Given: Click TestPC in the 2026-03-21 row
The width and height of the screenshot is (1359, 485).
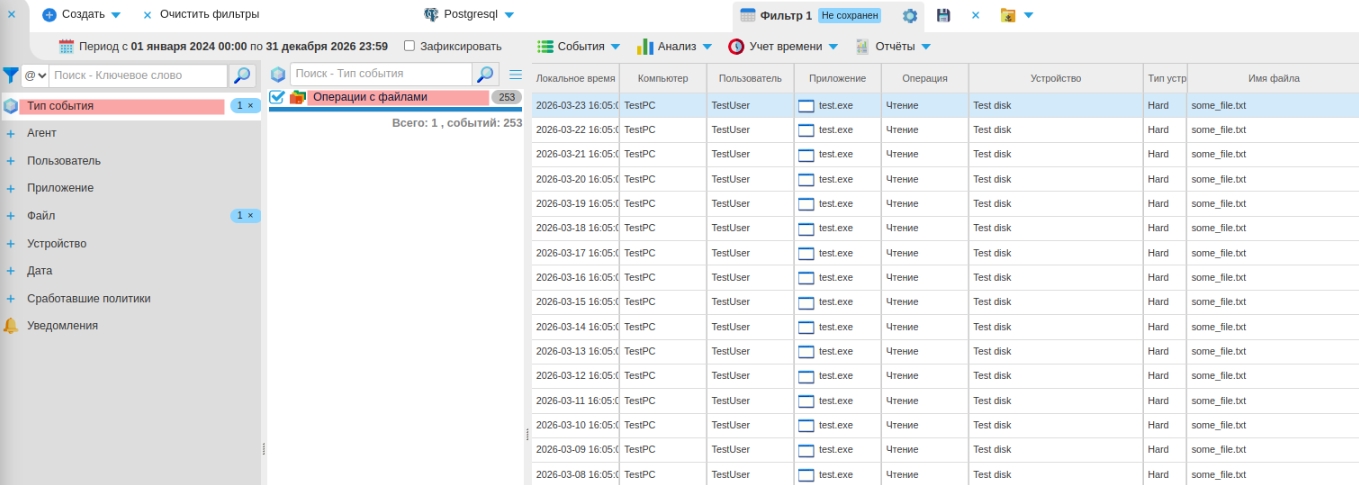Looking at the screenshot, I should tap(640, 154).
